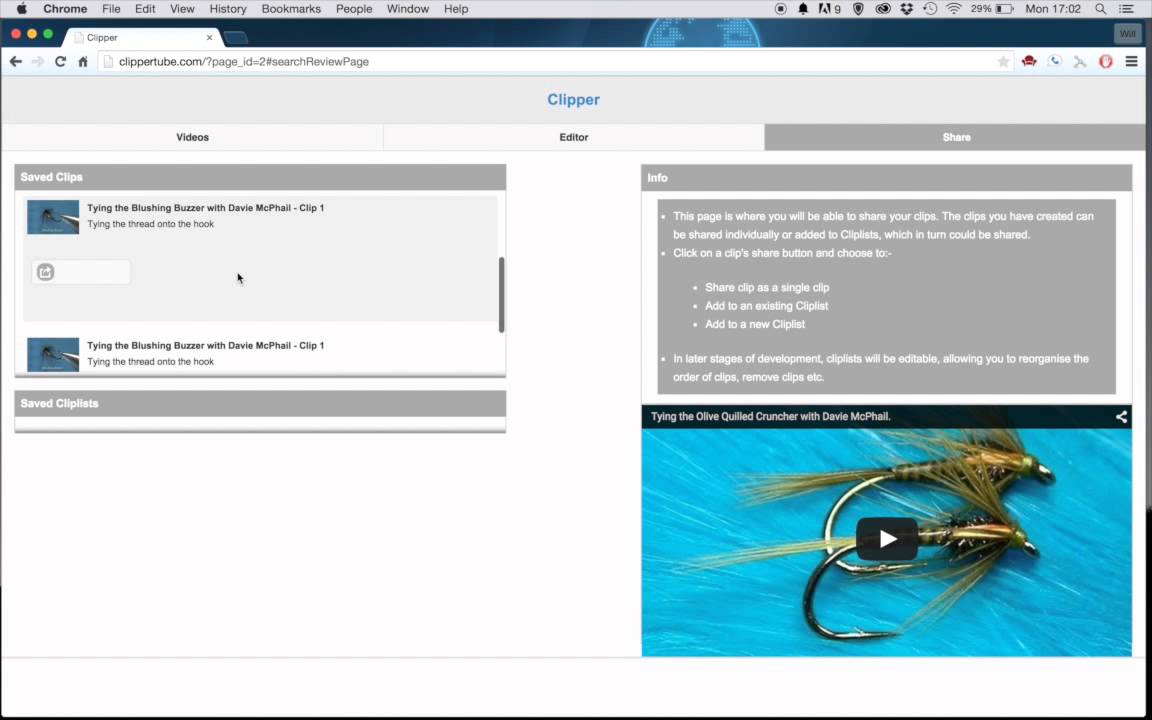Open the Help menu
1152x720 pixels.
tap(456, 9)
